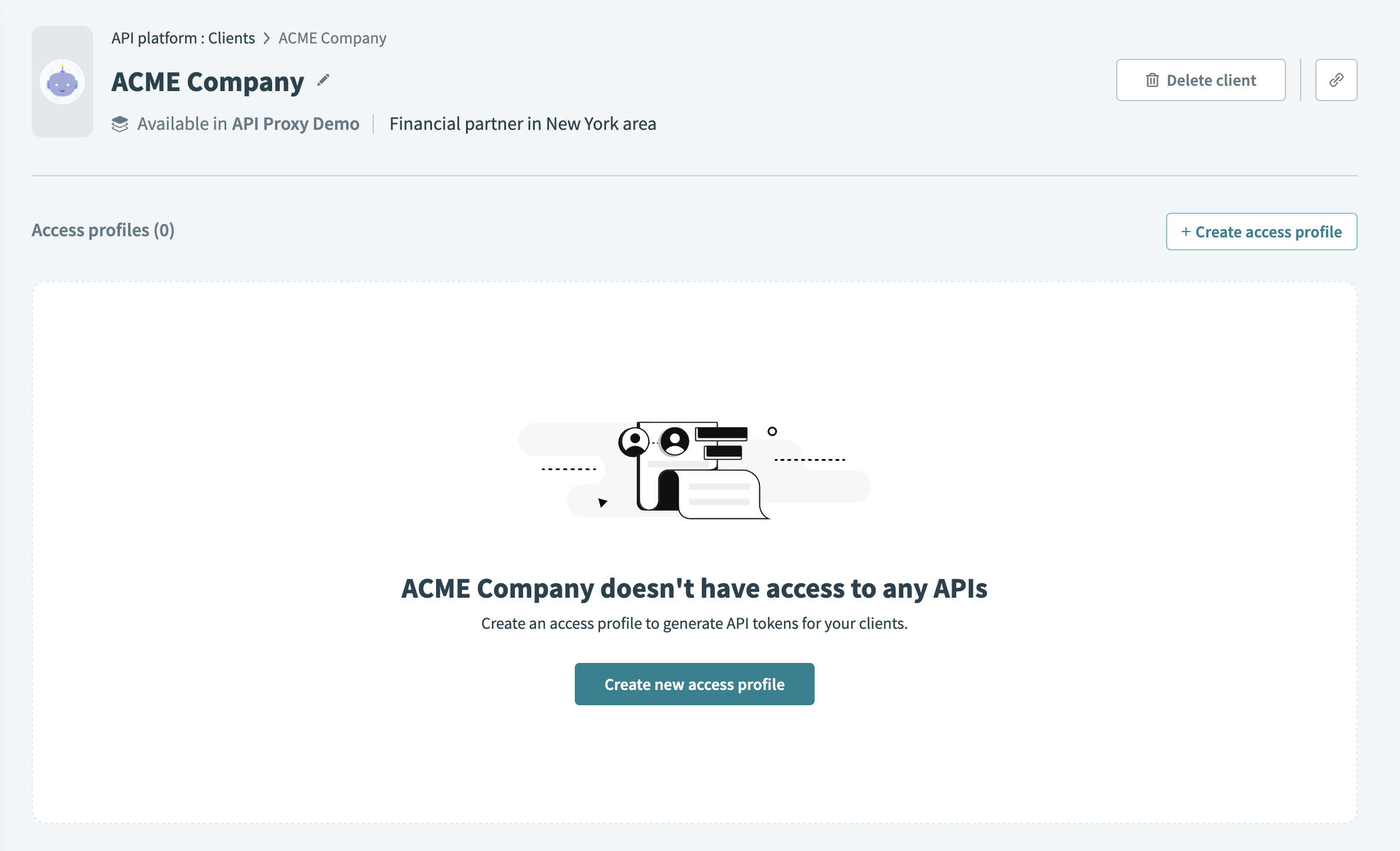Click the layers icon beside Available in
This screenshot has width=1400, height=851.
tap(120, 123)
